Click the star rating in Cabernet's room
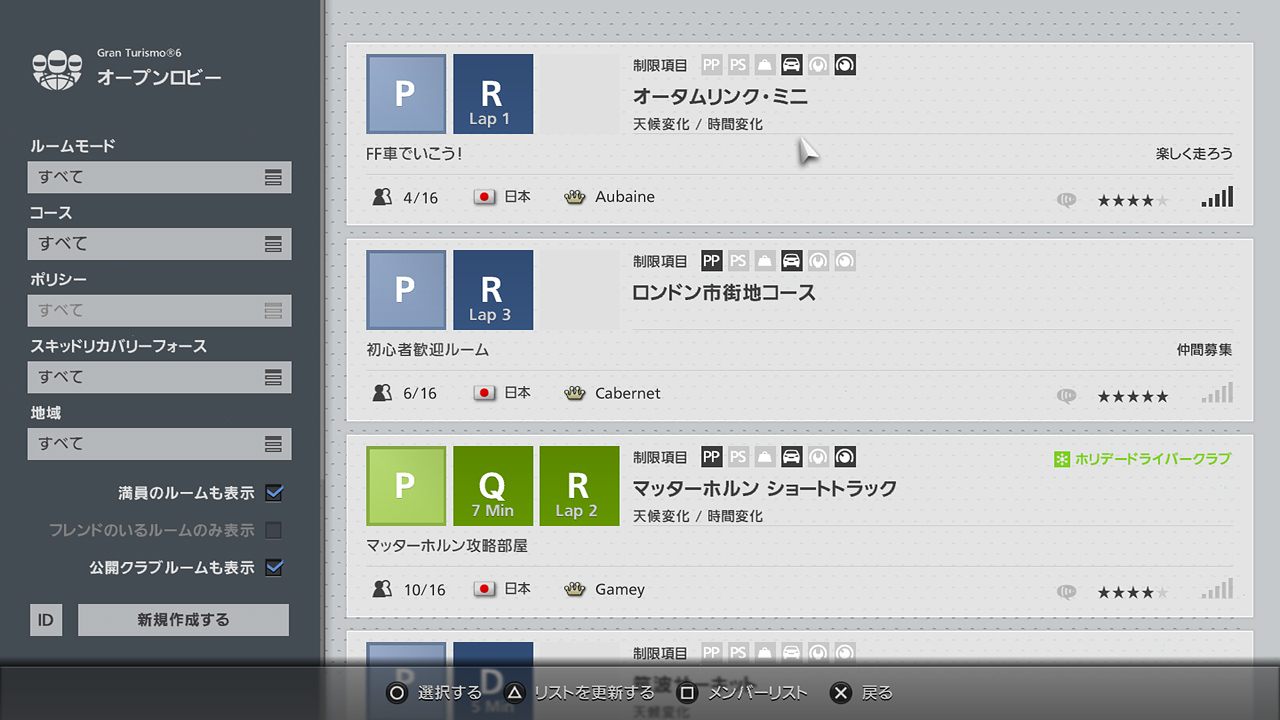This screenshot has height=720, width=1280. (x=1133, y=397)
